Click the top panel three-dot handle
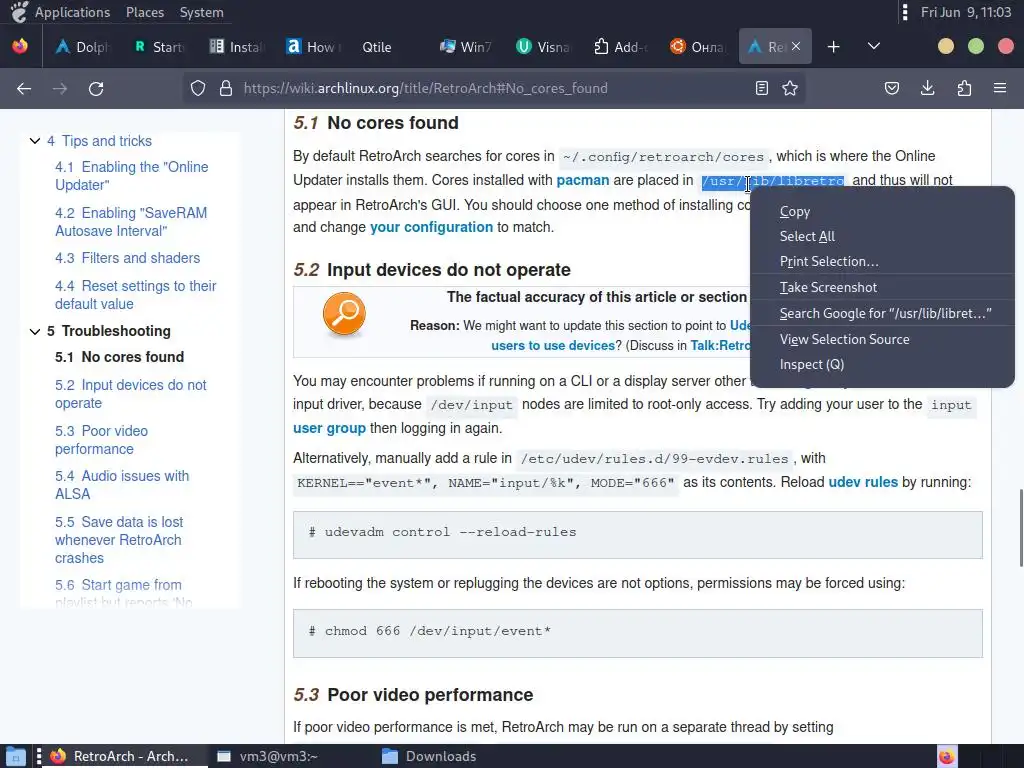The width and height of the screenshot is (1024, 768). [904, 12]
